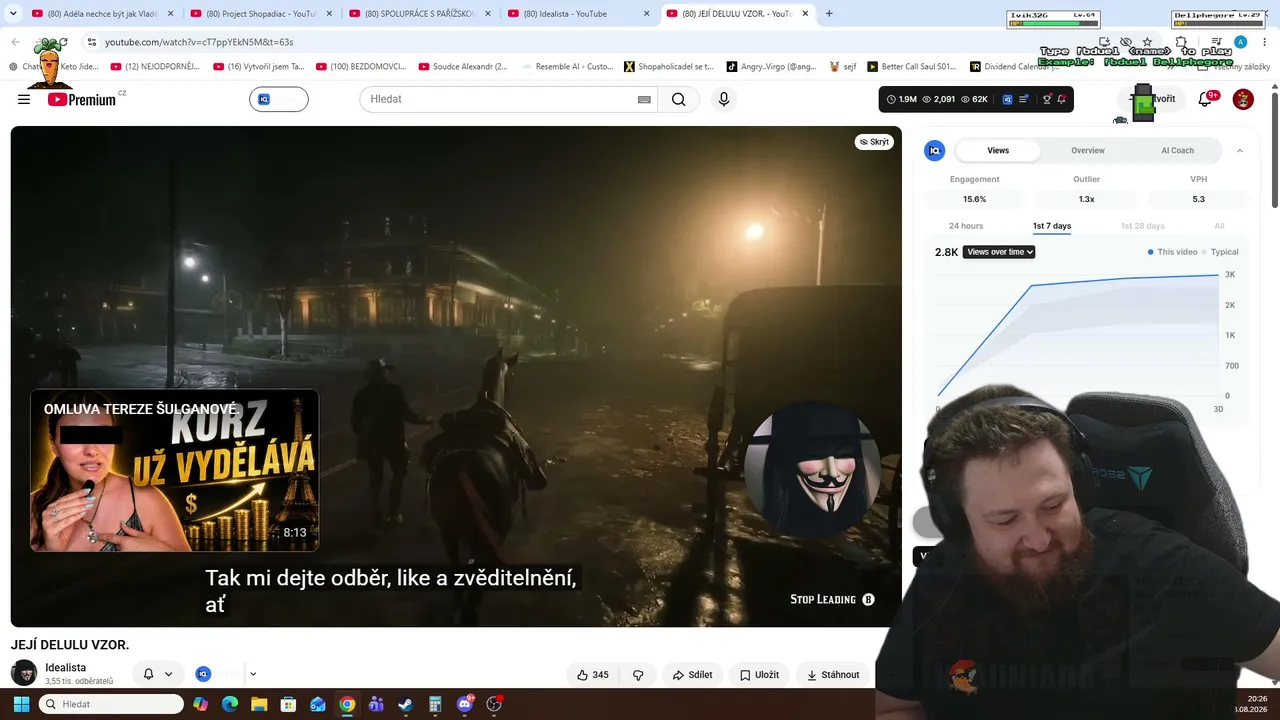Click the page vertical scrollbar
Screen dimensions: 1280x720
click(1274, 150)
